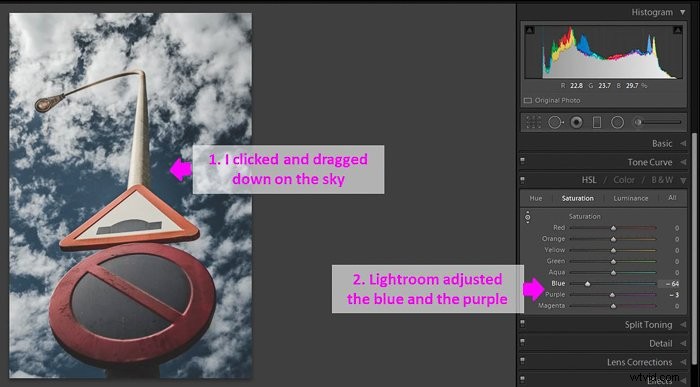Image resolution: width=700 pixels, height=387 pixels.
Task: Toggle highlight clipping indicator in histogram
Action: pyautogui.click(x=678, y=30)
